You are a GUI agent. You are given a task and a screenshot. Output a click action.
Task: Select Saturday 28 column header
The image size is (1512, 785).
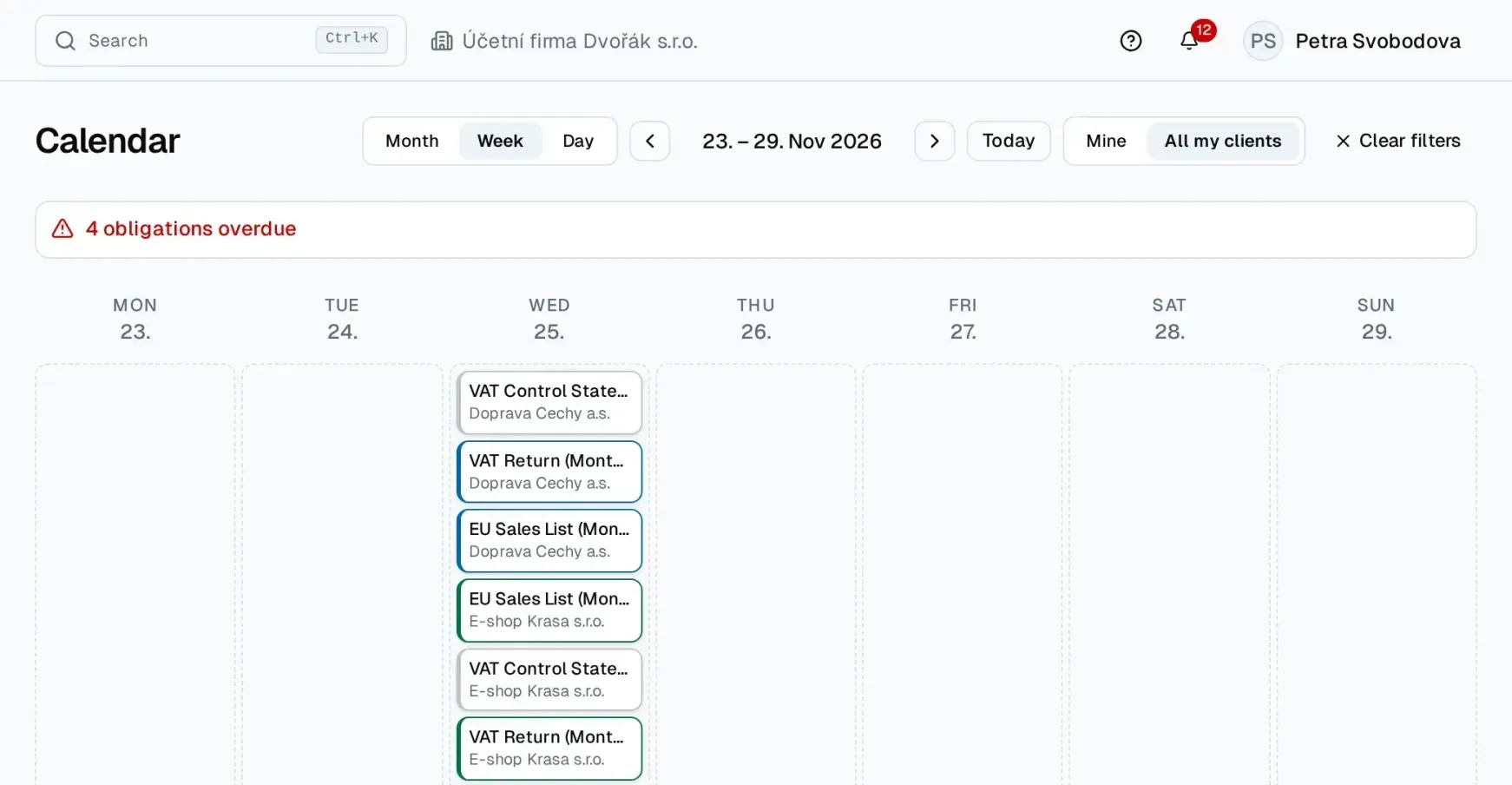point(1169,319)
